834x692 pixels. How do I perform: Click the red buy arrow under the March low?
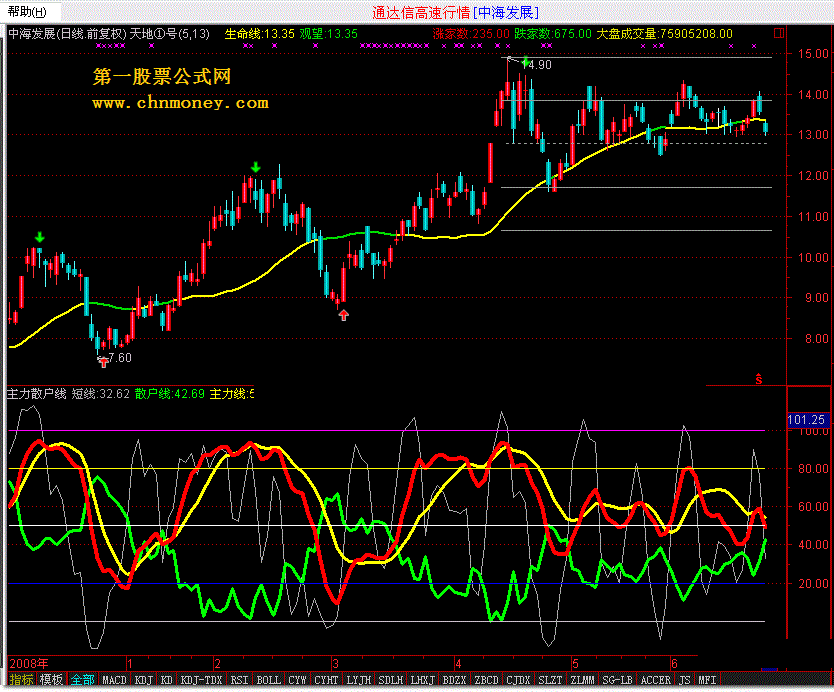344,315
